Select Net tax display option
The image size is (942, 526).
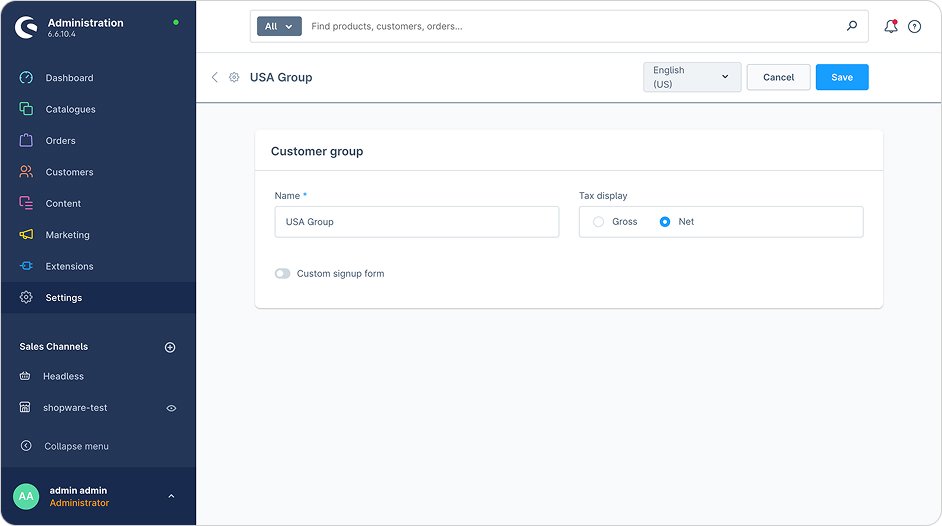pyautogui.click(x=665, y=222)
